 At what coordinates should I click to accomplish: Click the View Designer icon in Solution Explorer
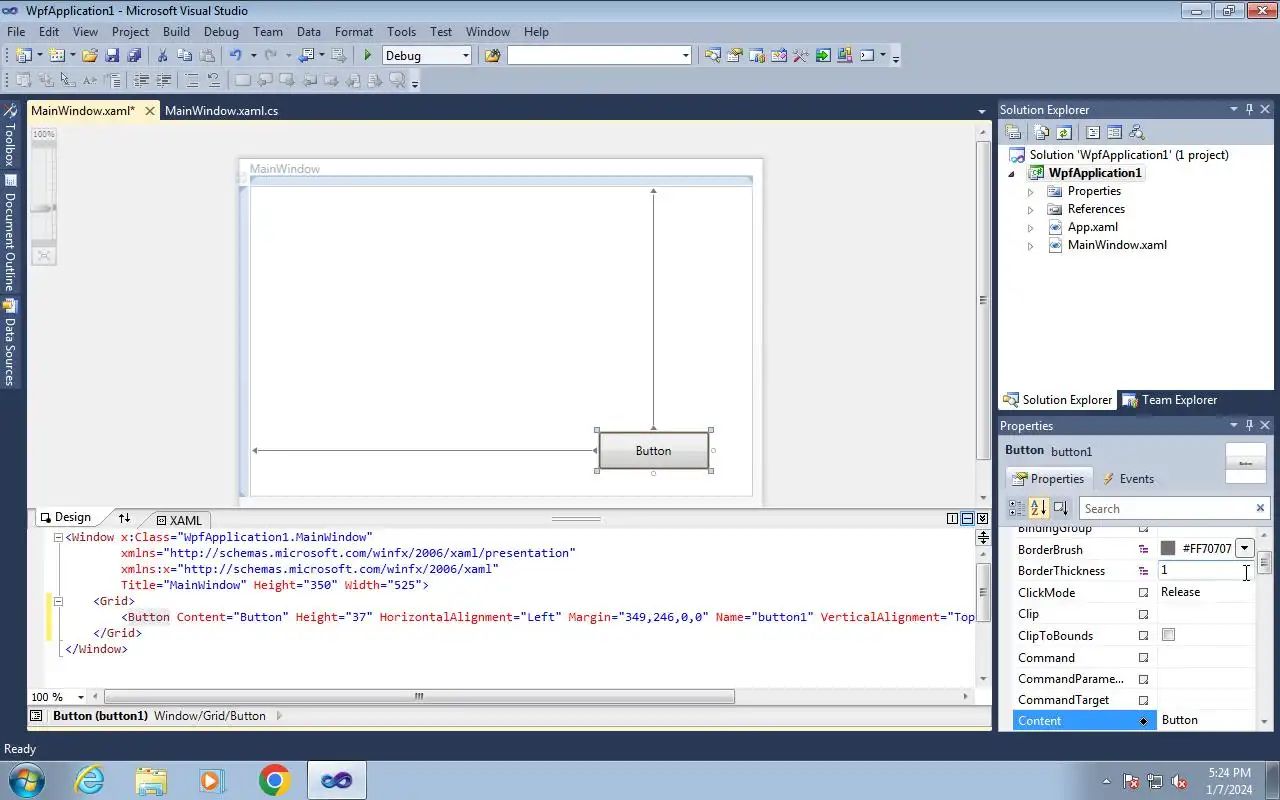1114,132
